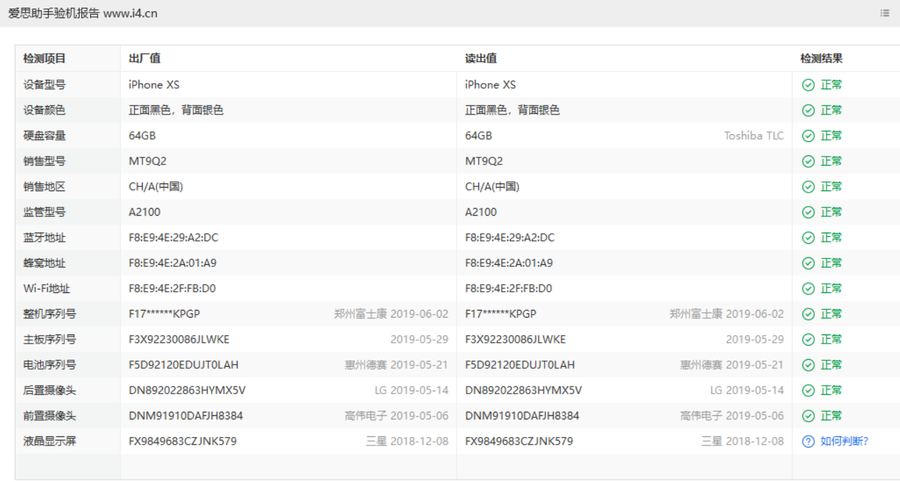The width and height of the screenshot is (900, 482).
Task: Select the 液晶显示屏 row label
Action: pyautogui.click(x=50, y=441)
